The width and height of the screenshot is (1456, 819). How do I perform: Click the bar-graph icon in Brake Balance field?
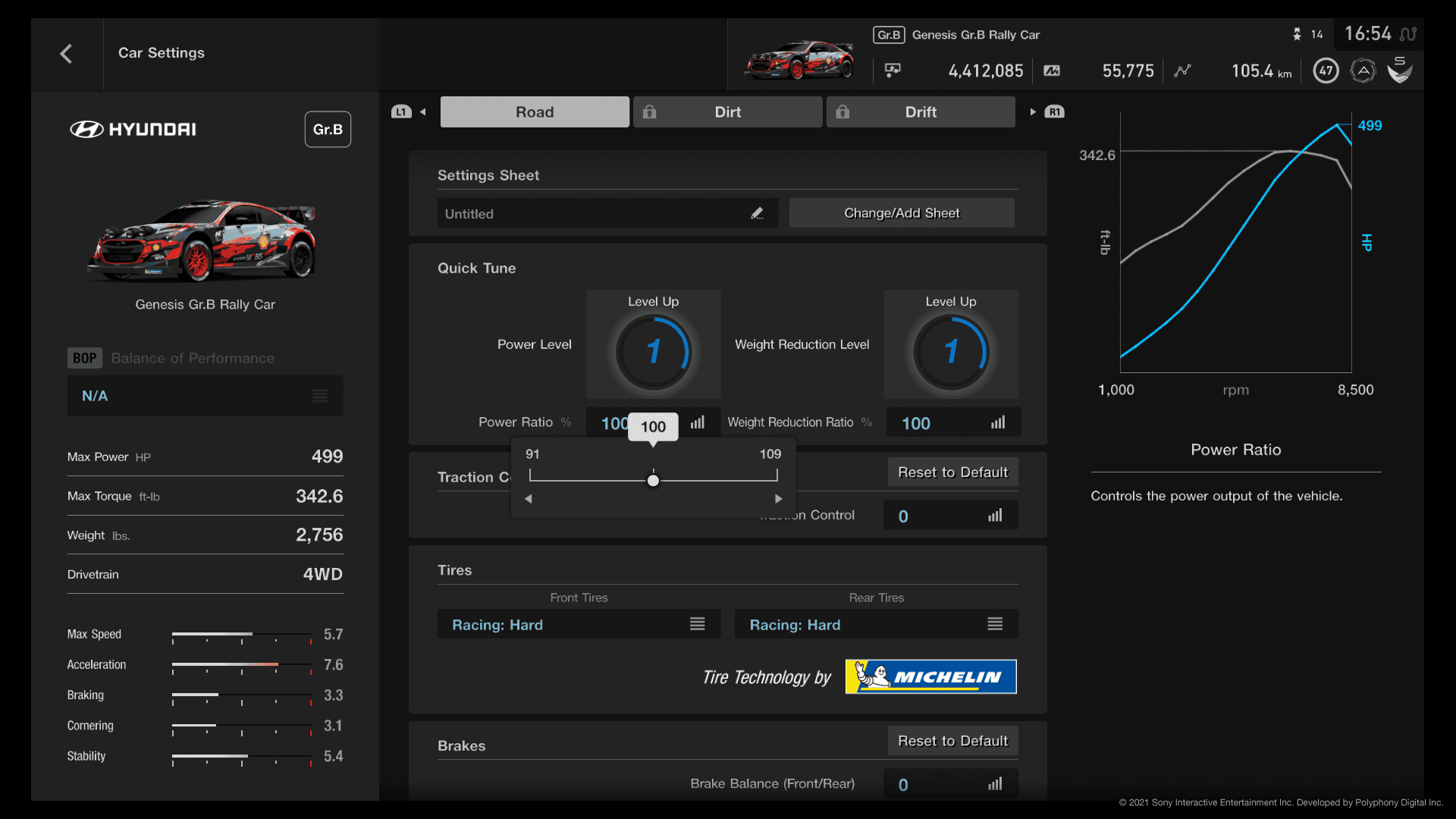tap(995, 784)
